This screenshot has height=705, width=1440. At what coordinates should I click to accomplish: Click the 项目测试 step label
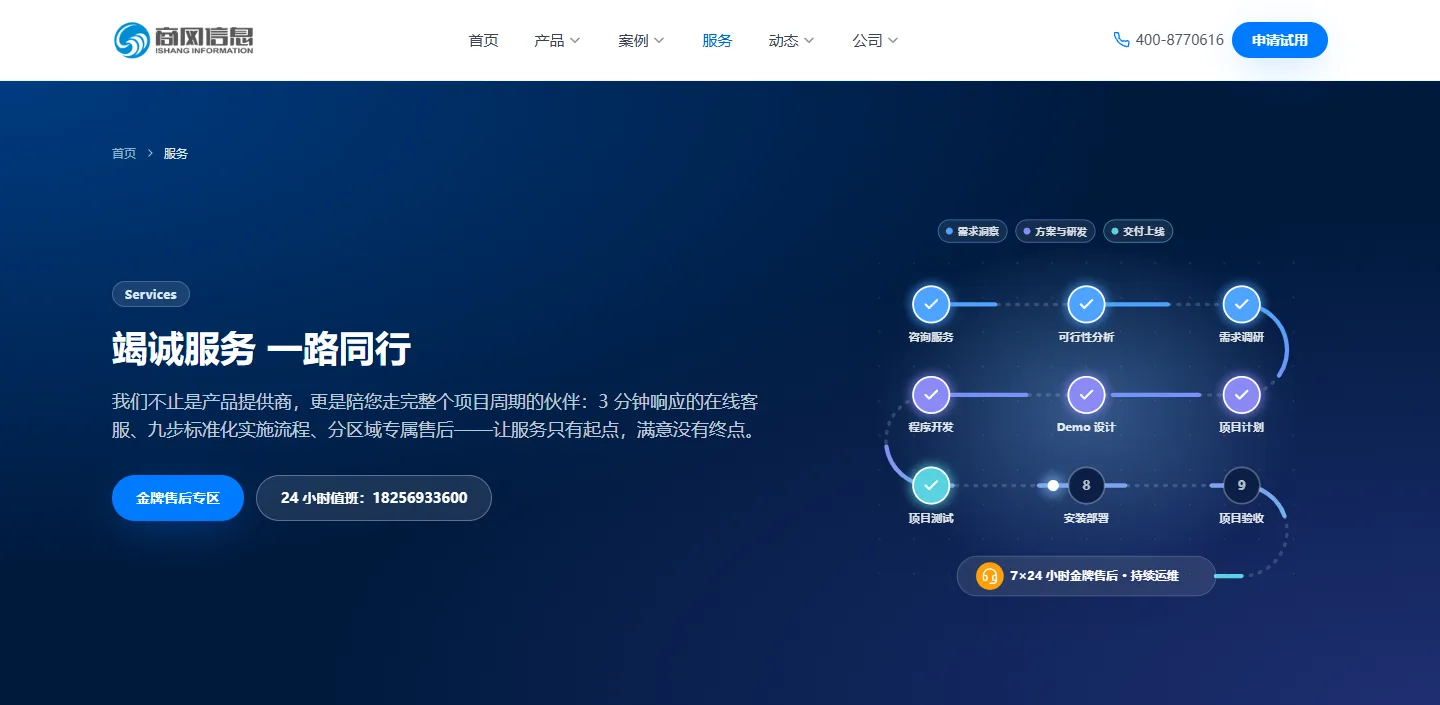(931, 518)
